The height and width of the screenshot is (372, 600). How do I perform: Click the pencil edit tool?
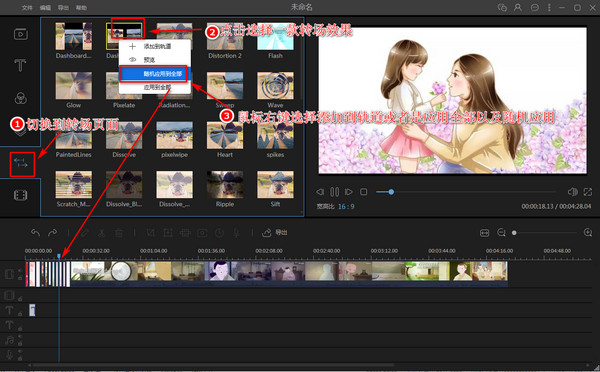85,232
